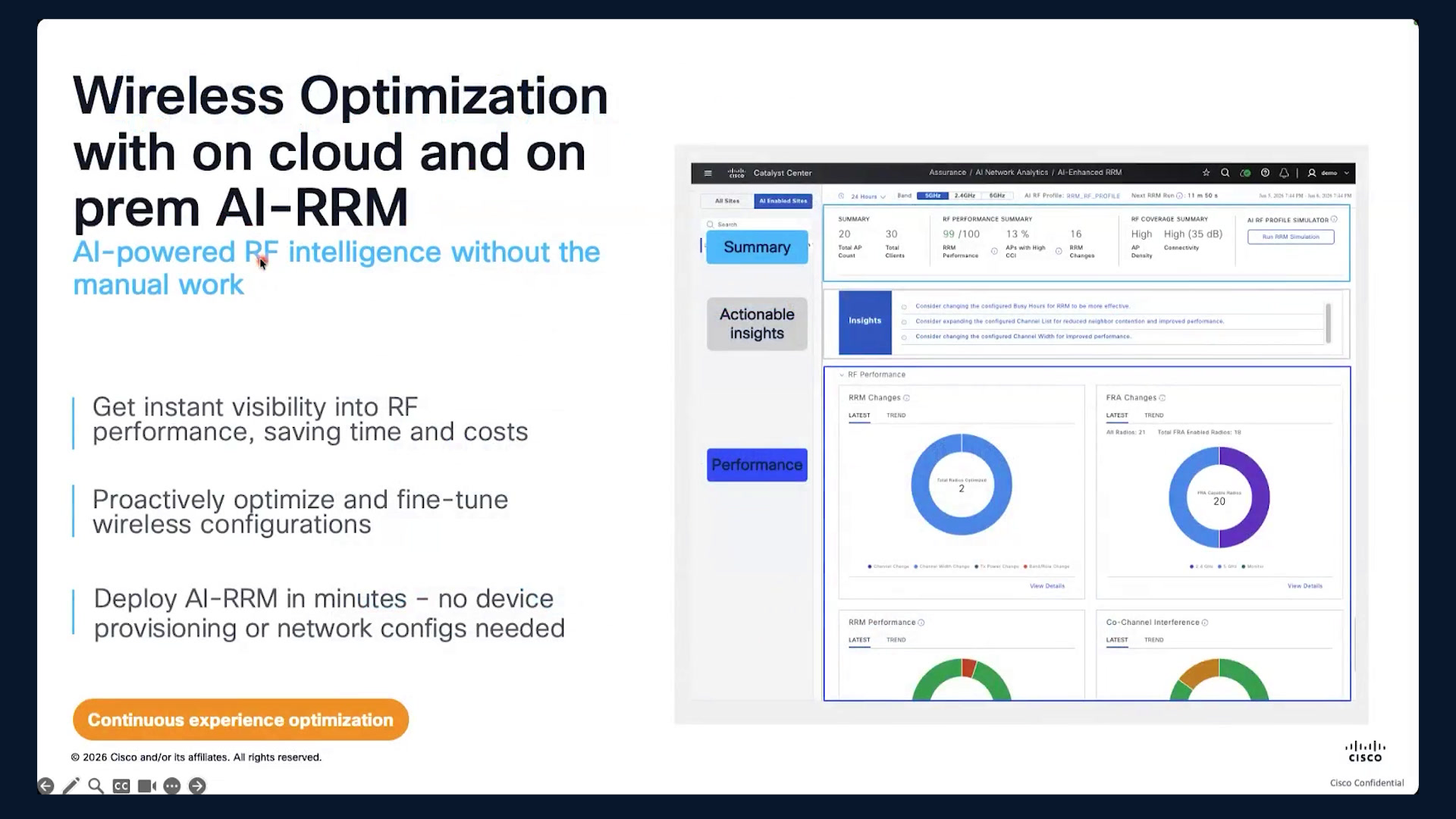This screenshot has width=1456, height=819.
Task: Open insight about configured Busy Hours
Action: 1022,306
